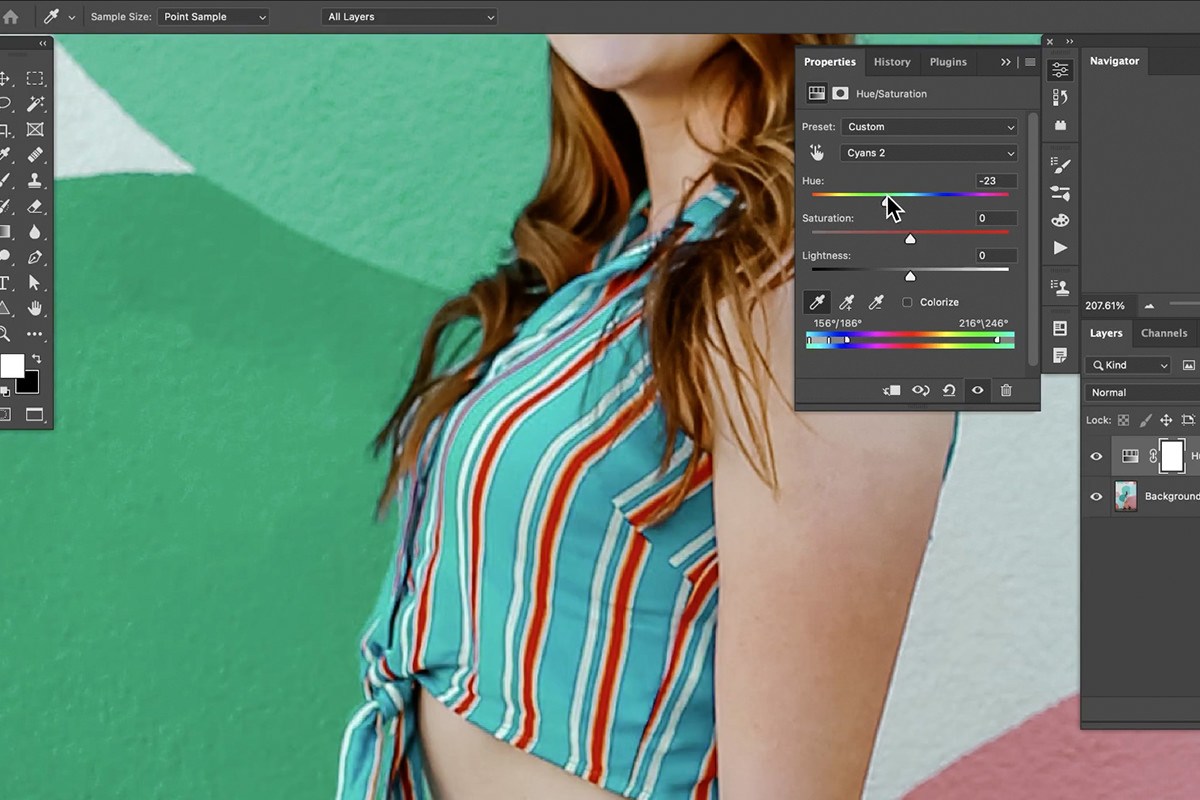Open the Actions panel play icon
The height and width of the screenshot is (800, 1200).
click(x=1060, y=248)
